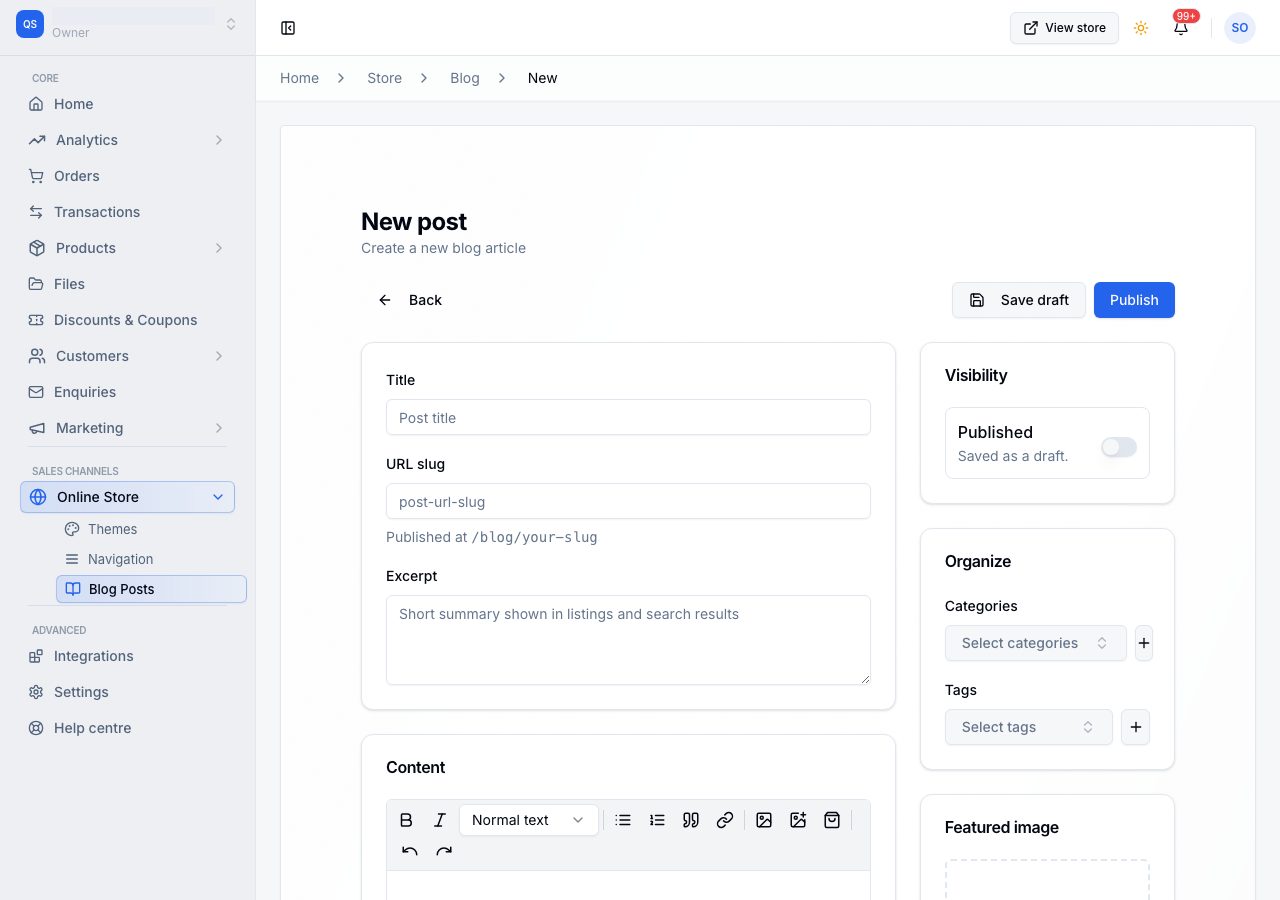
Task: Insert a numbered list
Action: (x=657, y=820)
